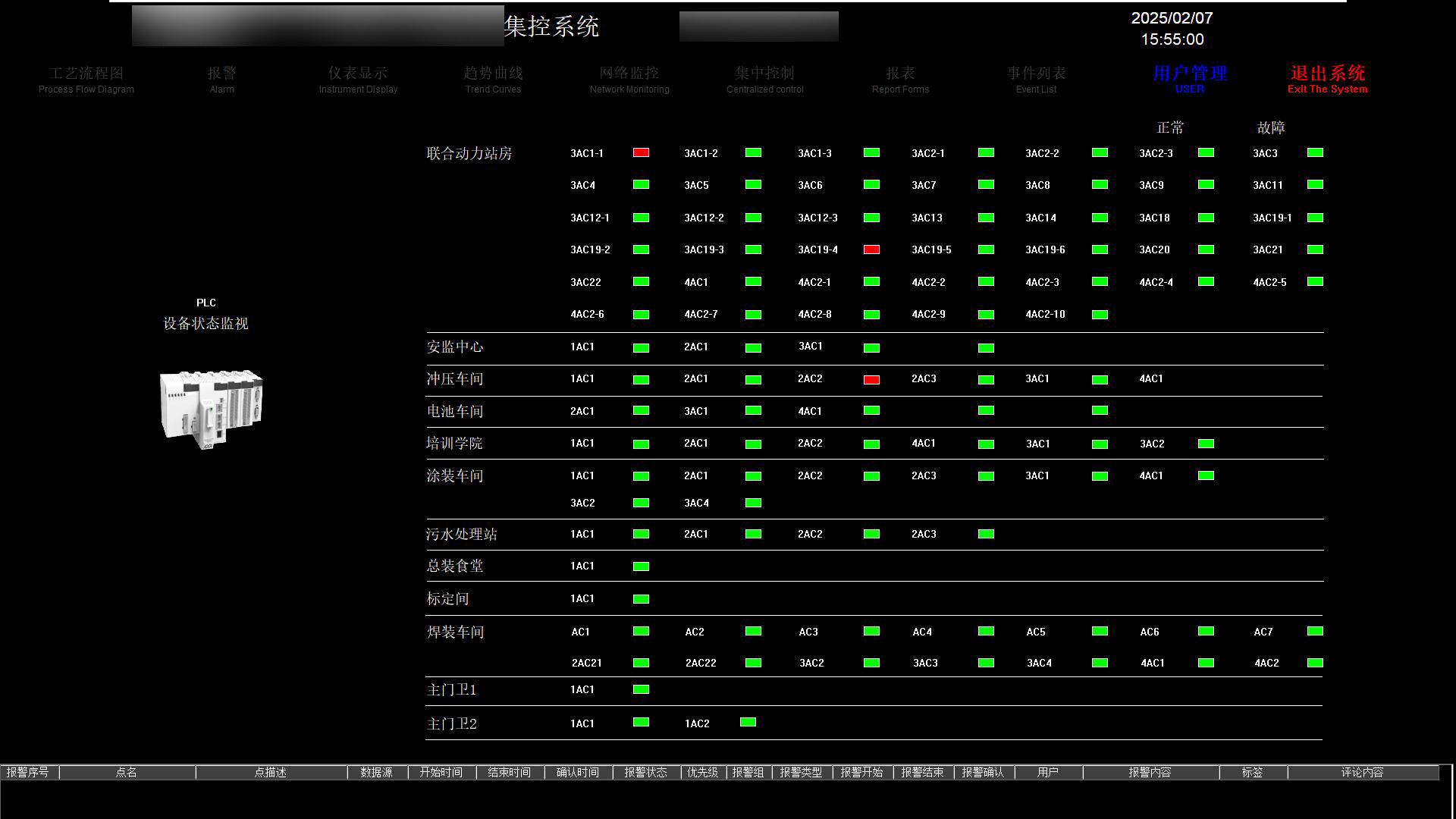Click the green 4AC2-10 status indicator
The image size is (1456, 819).
tap(1100, 315)
